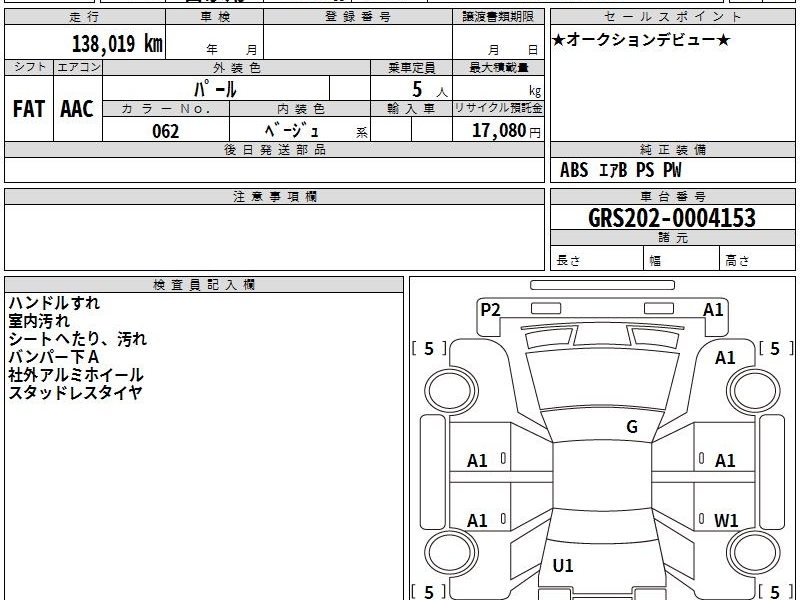This screenshot has height=600, width=800.
Task: Click the 輸入車 header cell
Action: click(411, 109)
